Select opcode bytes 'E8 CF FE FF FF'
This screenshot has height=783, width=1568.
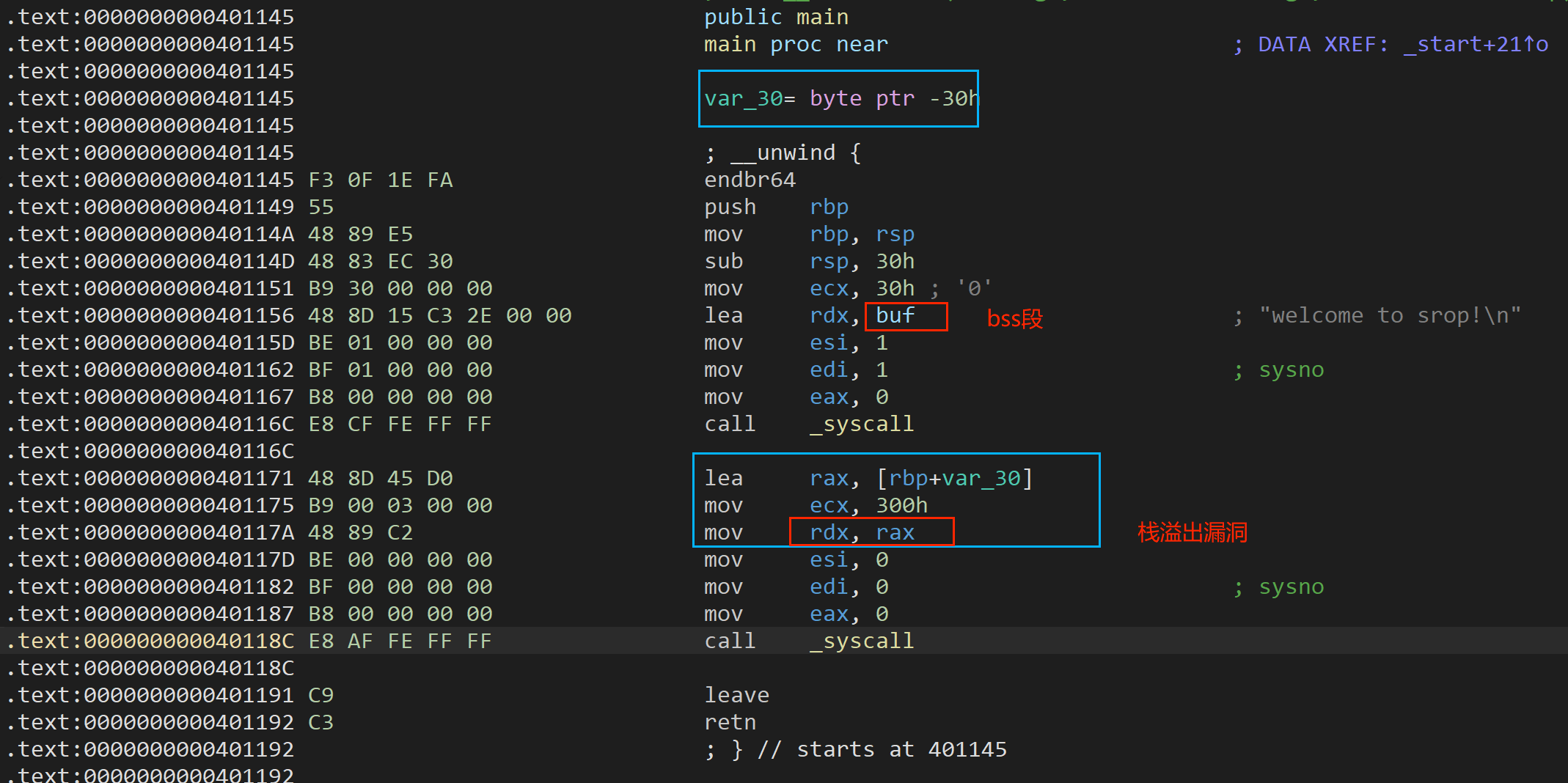(400, 424)
